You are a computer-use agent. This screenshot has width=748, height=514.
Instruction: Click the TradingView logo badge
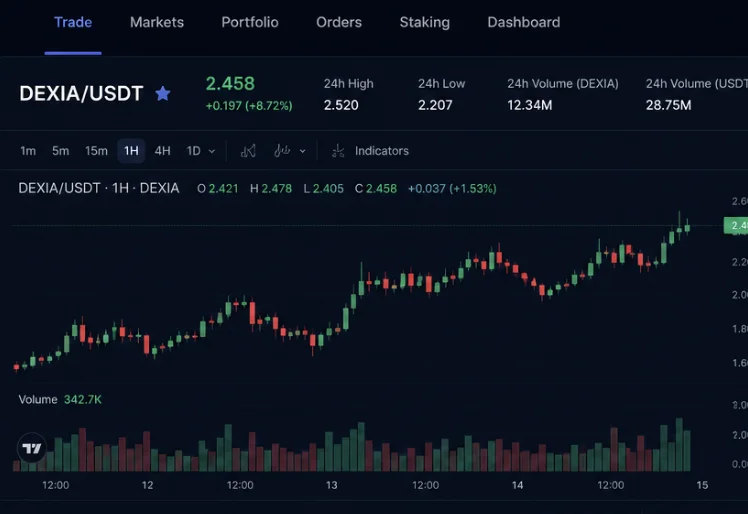point(32,448)
